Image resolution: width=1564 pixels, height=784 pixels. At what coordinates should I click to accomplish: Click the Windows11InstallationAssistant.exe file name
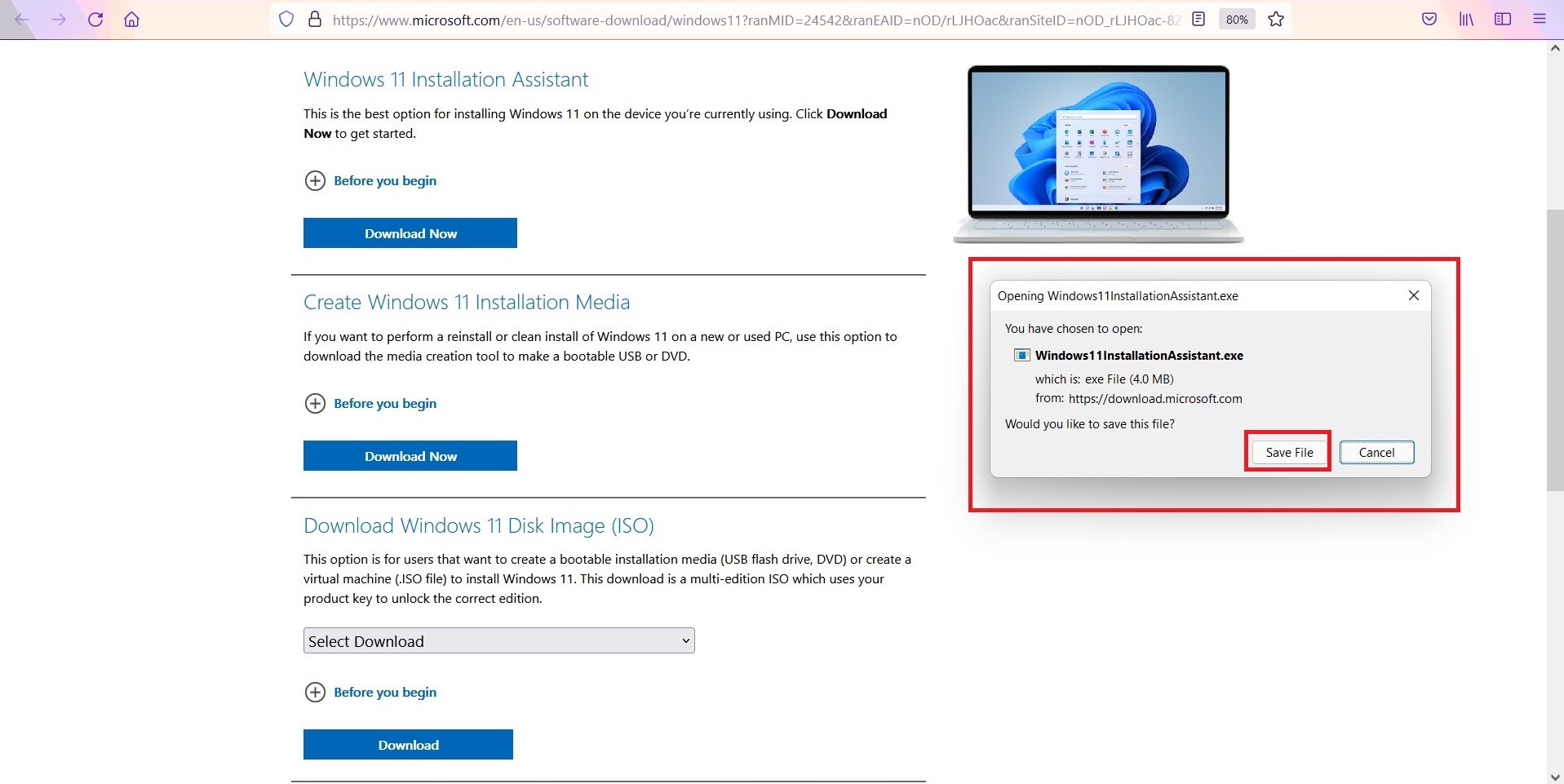click(1139, 355)
